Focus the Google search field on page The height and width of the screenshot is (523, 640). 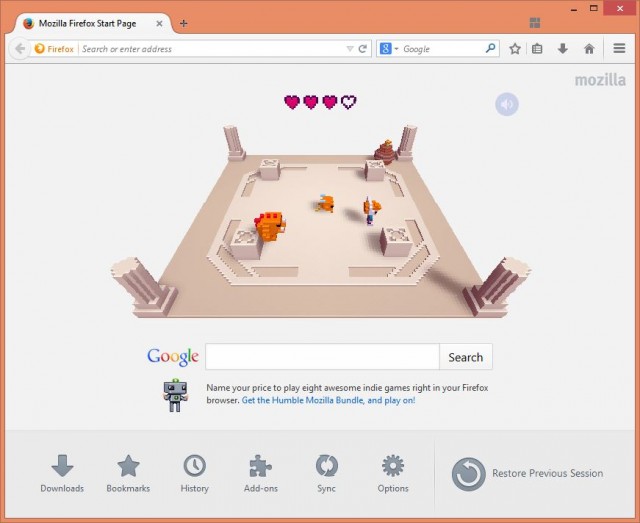(x=322, y=357)
